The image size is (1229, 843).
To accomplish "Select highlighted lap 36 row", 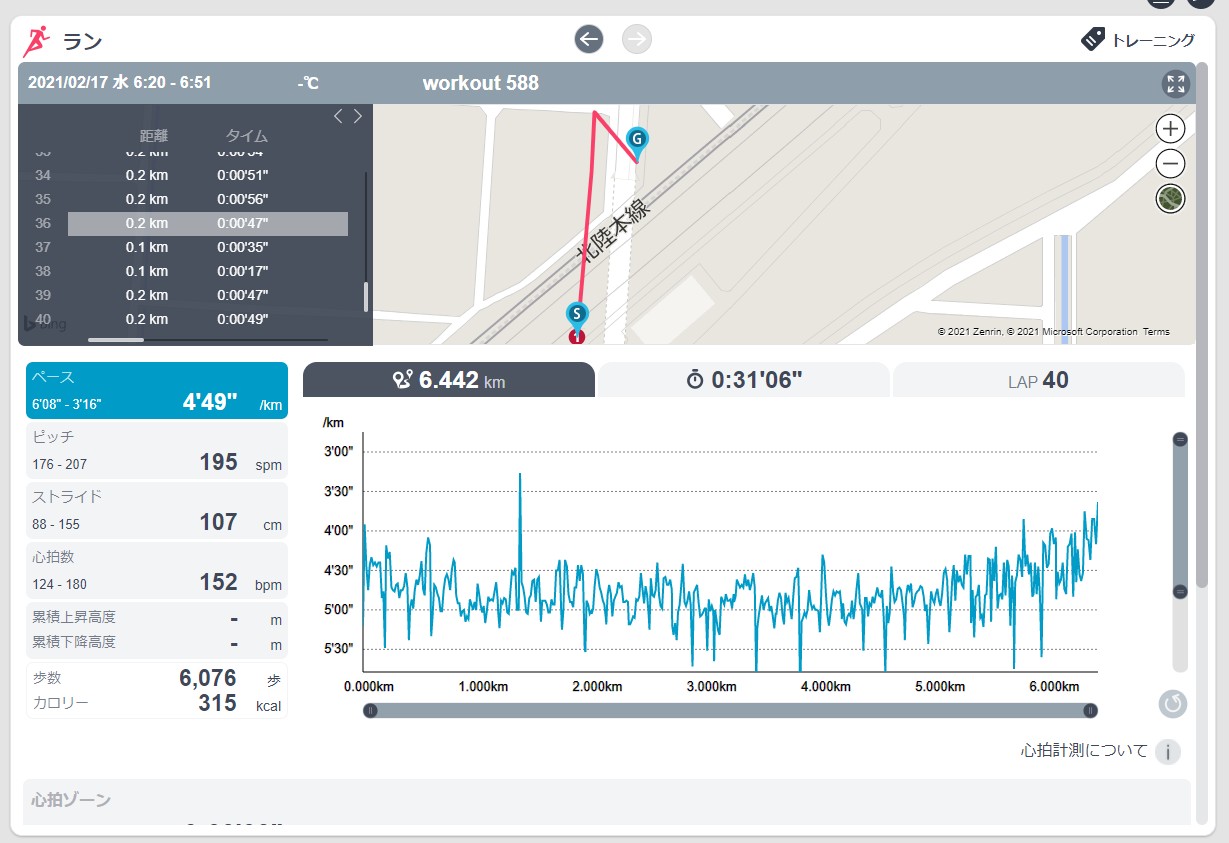I will tap(208, 223).
